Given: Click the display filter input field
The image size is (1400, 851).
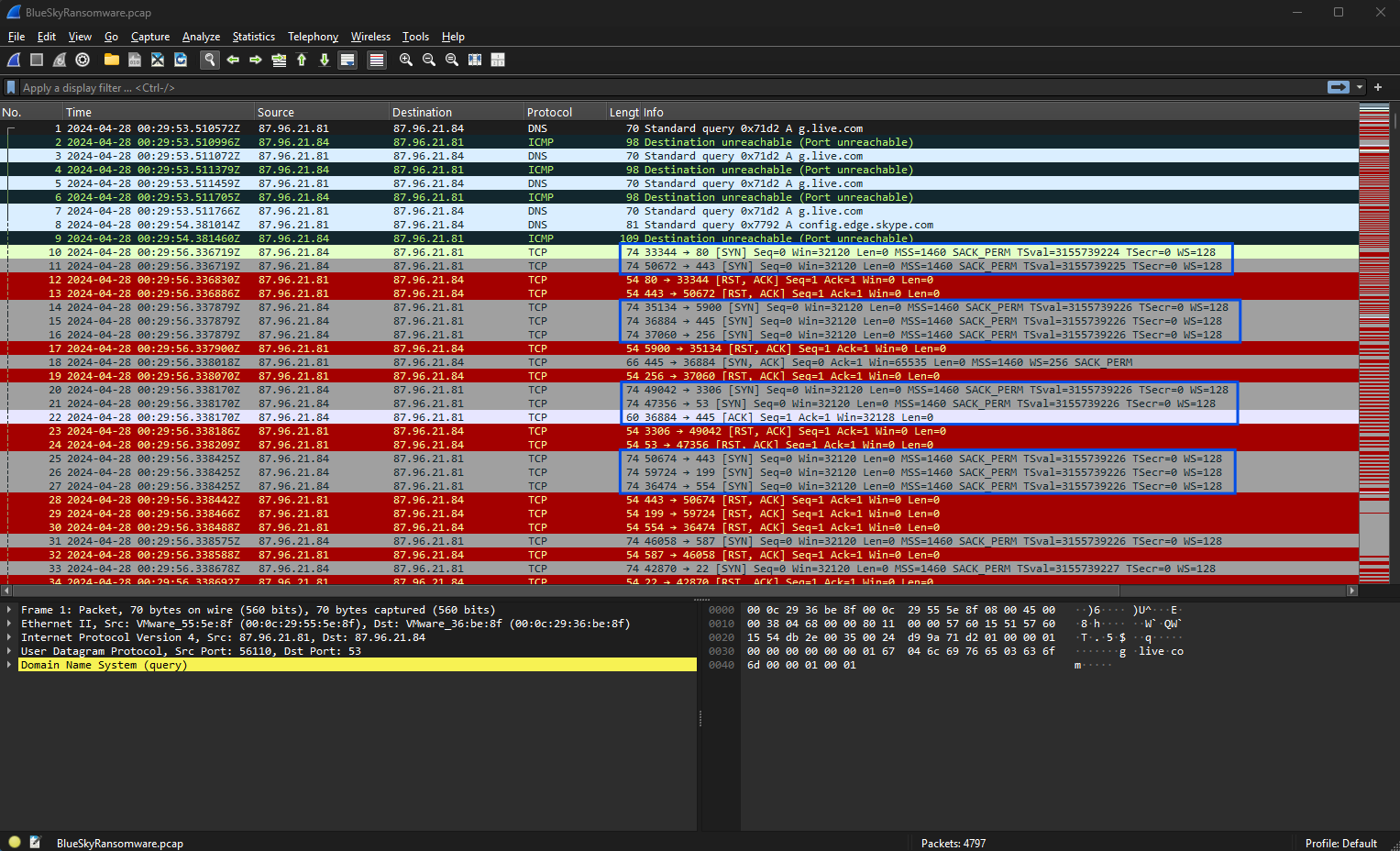Looking at the screenshot, I should [x=642, y=88].
